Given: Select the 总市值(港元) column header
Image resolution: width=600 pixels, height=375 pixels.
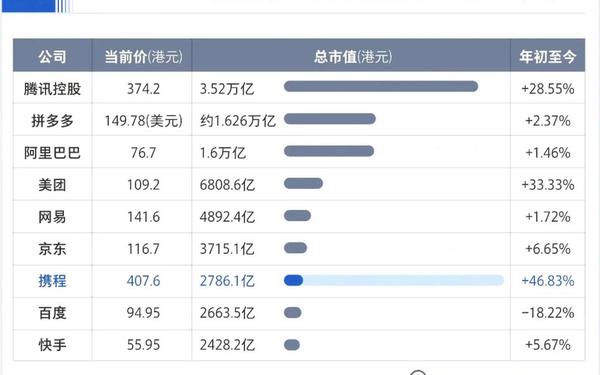Looking at the screenshot, I should point(352,57).
